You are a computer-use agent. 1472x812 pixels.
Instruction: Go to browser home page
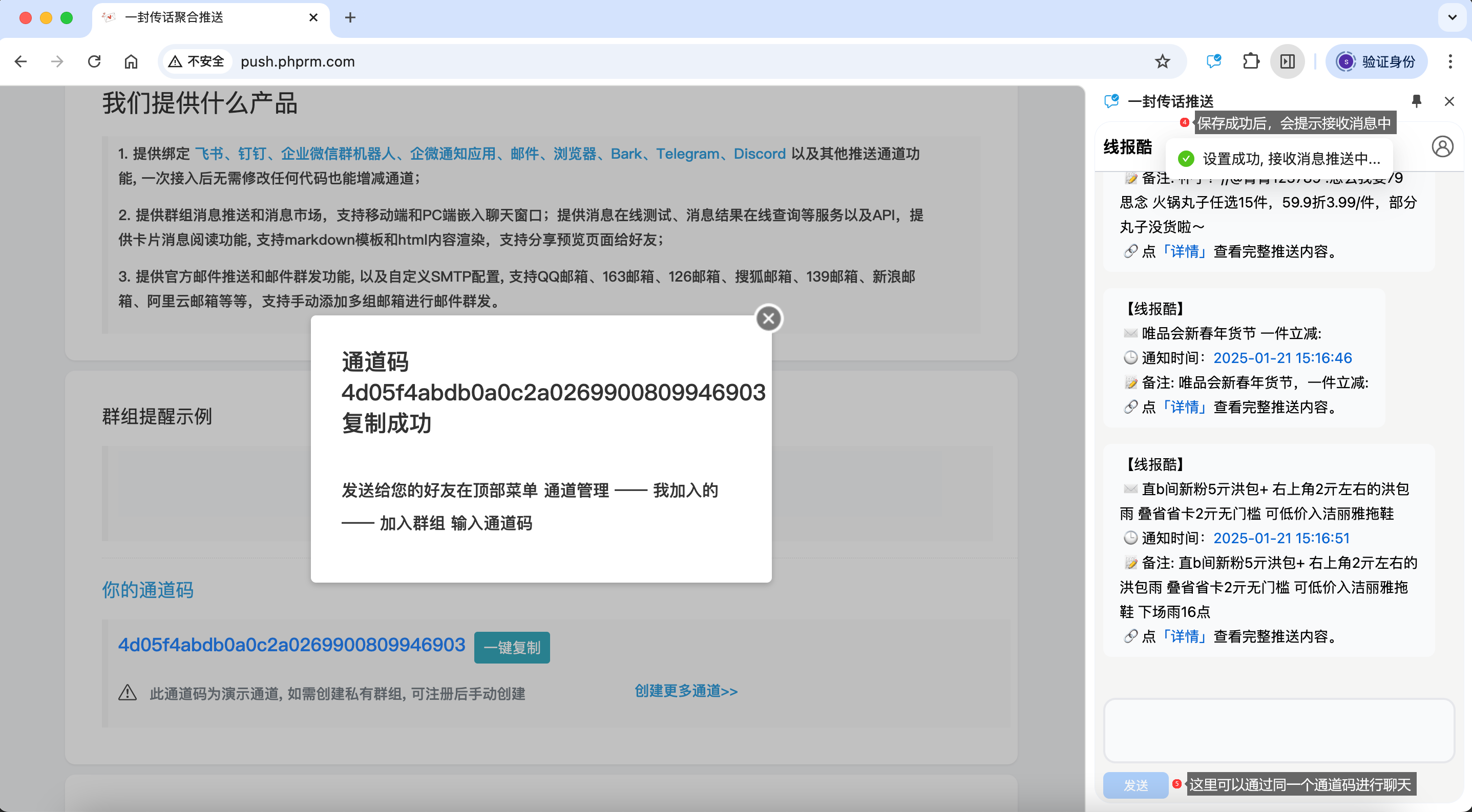[131, 61]
